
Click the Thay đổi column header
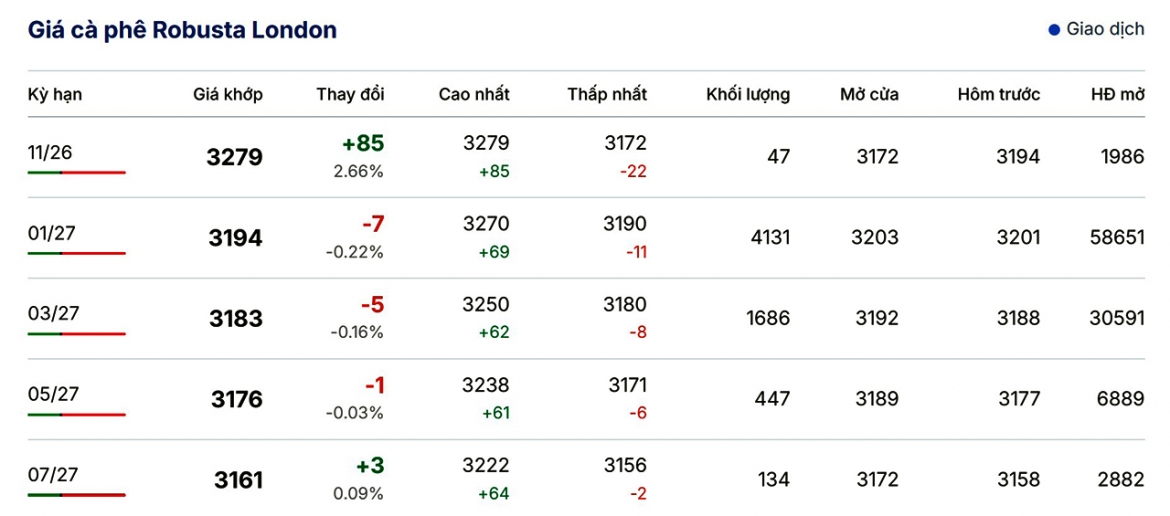click(350, 95)
